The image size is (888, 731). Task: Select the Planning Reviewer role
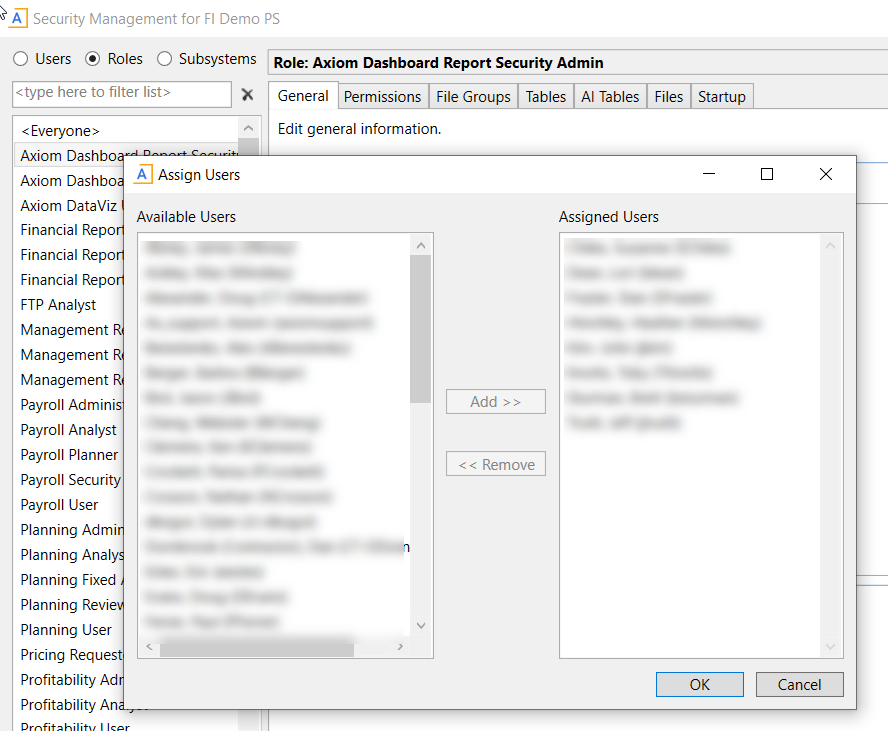click(69, 605)
